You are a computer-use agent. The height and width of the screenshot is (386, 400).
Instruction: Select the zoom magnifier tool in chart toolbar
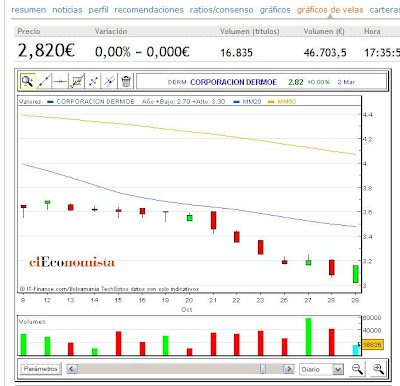27,81
